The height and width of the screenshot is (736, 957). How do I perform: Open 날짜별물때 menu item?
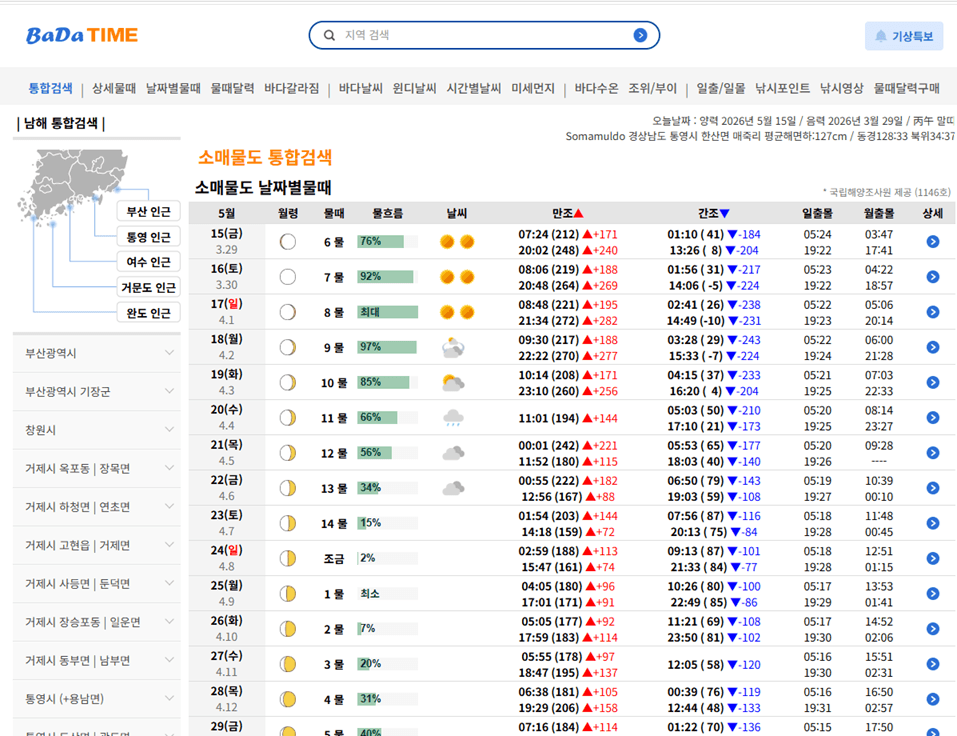pos(173,88)
